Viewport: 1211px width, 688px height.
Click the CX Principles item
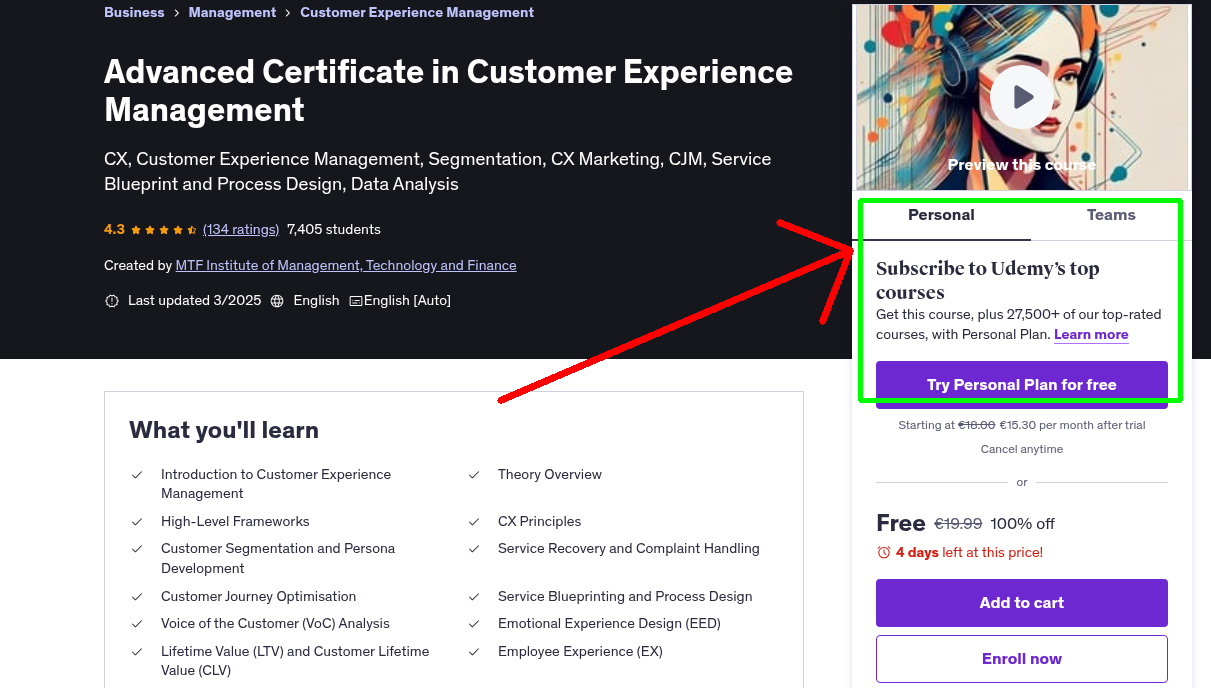point(539,521)
